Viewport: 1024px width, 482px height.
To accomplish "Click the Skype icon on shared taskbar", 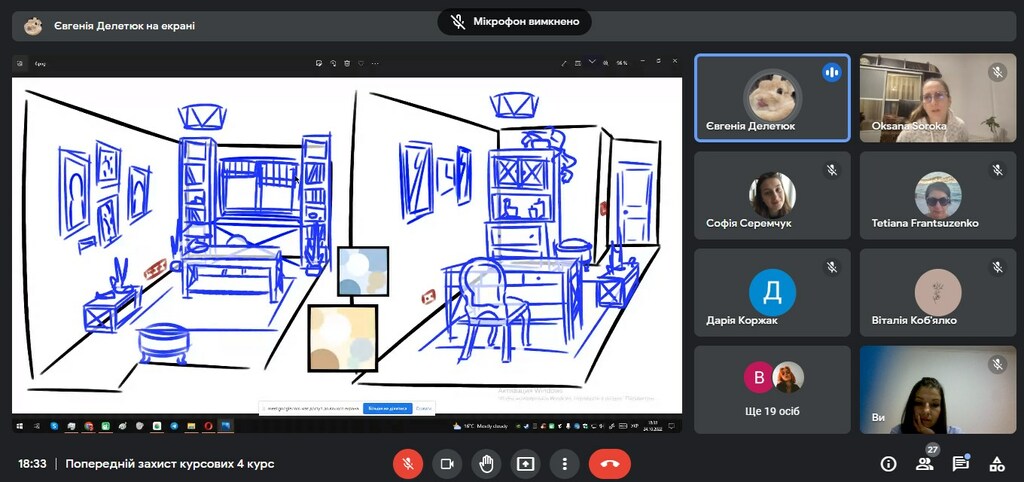I will [54, 426].
